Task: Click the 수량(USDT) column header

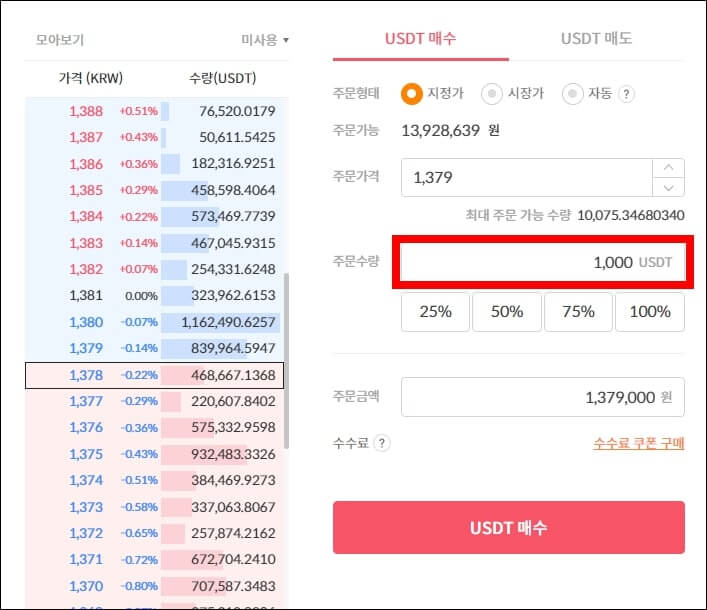Action: (223, 78)
